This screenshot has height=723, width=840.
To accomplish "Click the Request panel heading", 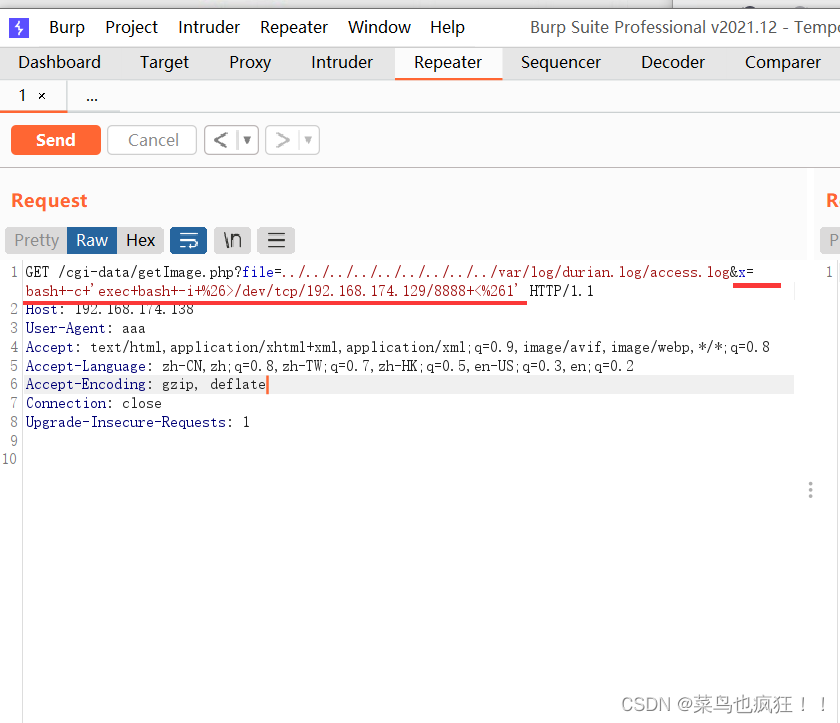I will coord(49,201).
